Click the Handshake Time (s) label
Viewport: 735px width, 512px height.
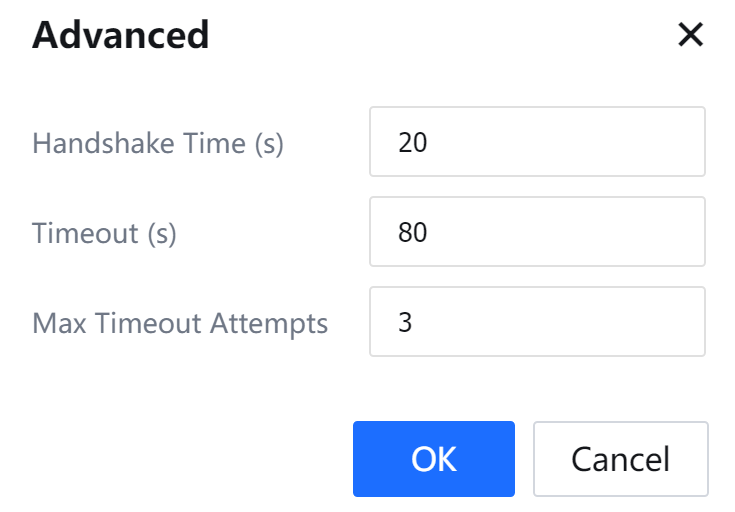point(158,143)
